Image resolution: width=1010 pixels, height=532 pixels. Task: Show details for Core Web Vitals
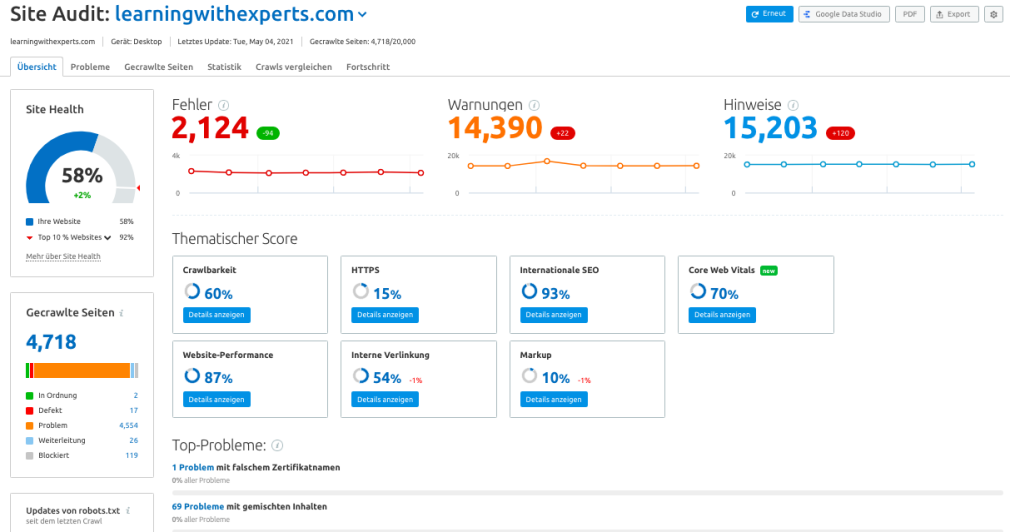tap(722, 315)
